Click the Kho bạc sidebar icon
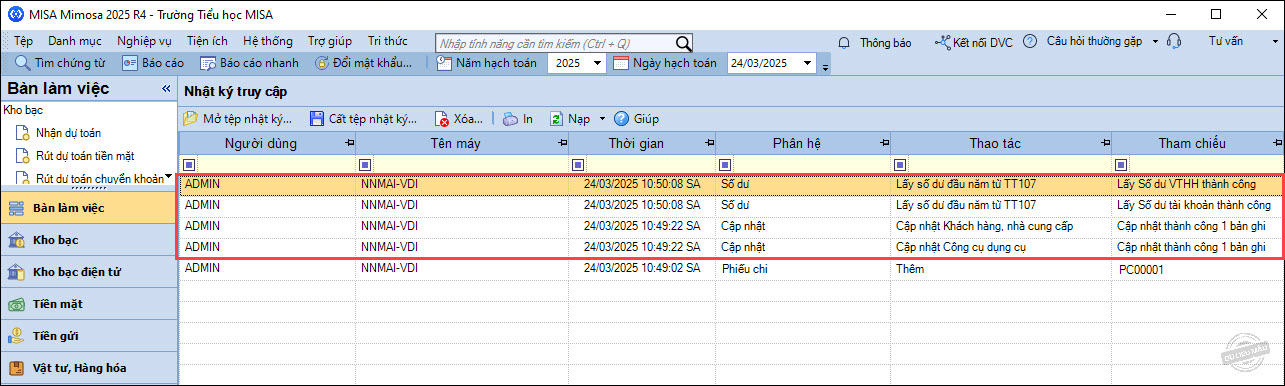Image resolution: width=1285 pixels, height=386 pixels. coord(16,240)
